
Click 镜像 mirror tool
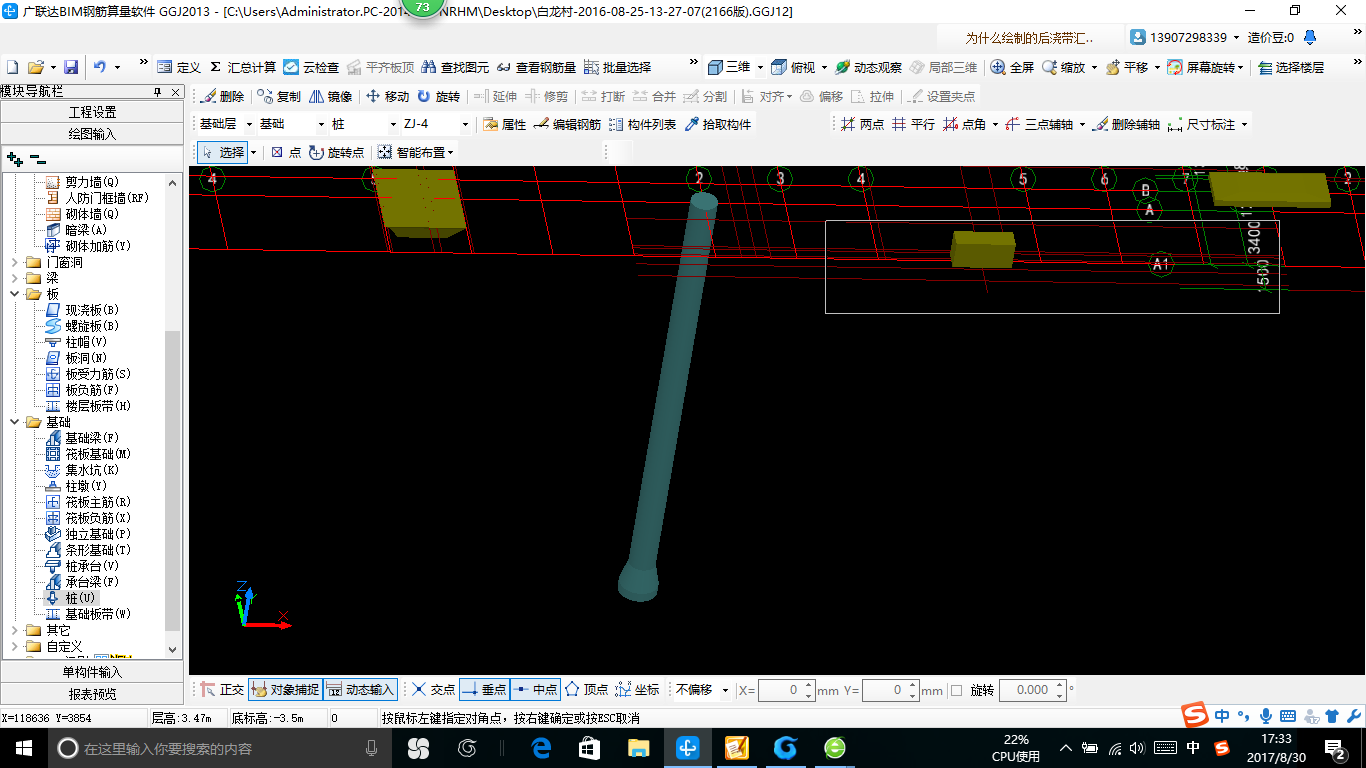(x=330, y=96)
